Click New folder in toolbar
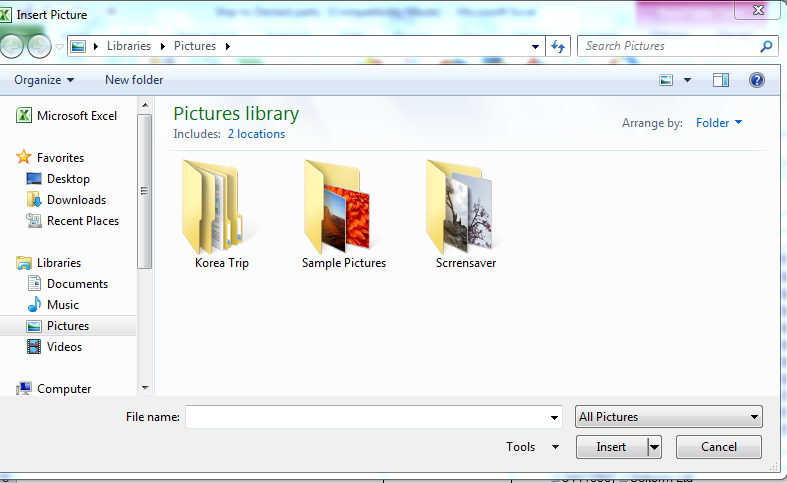The image size is (787, 483). 134,80
